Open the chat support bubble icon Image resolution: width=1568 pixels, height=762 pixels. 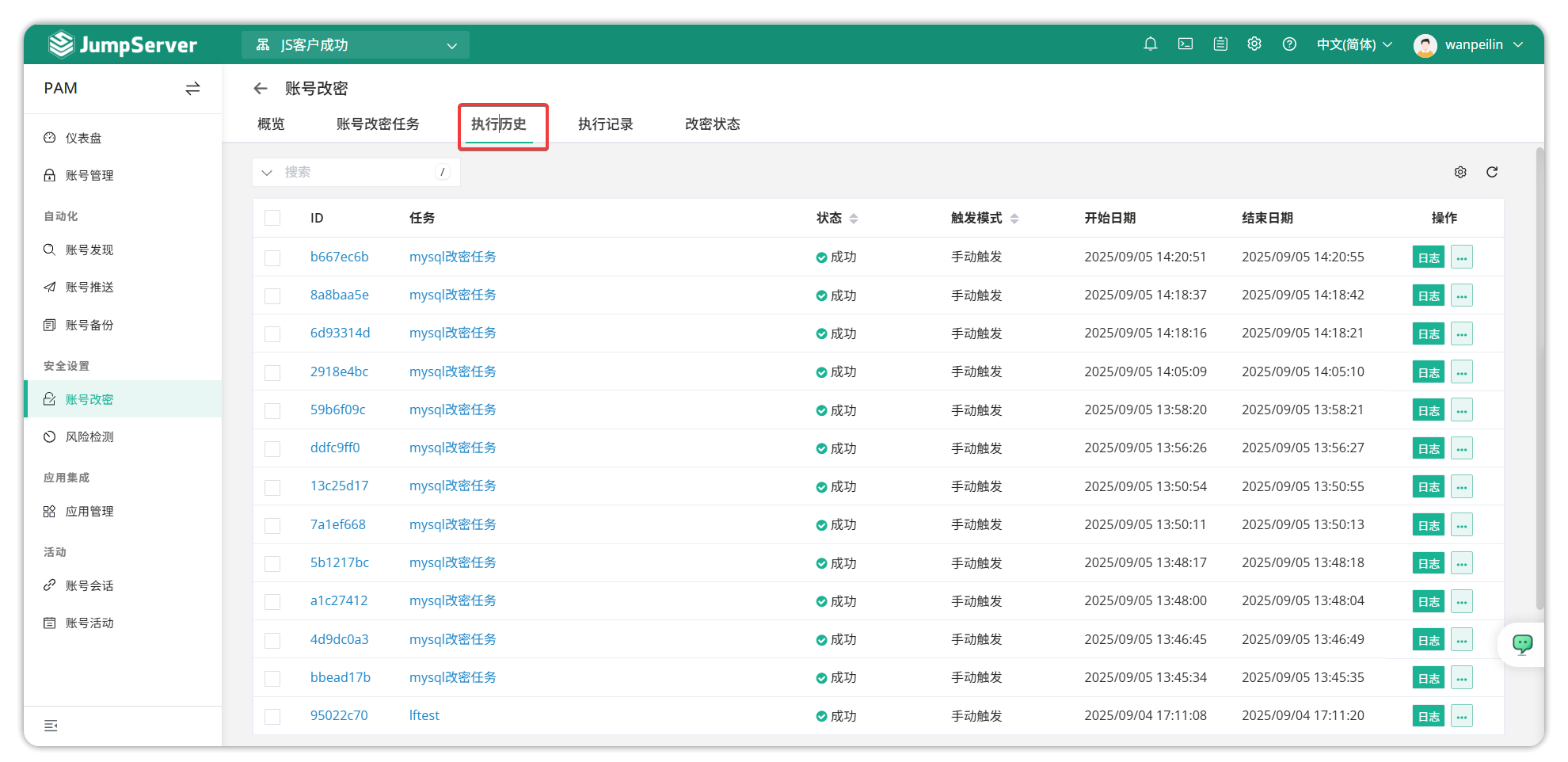(x=1522, y=644)
